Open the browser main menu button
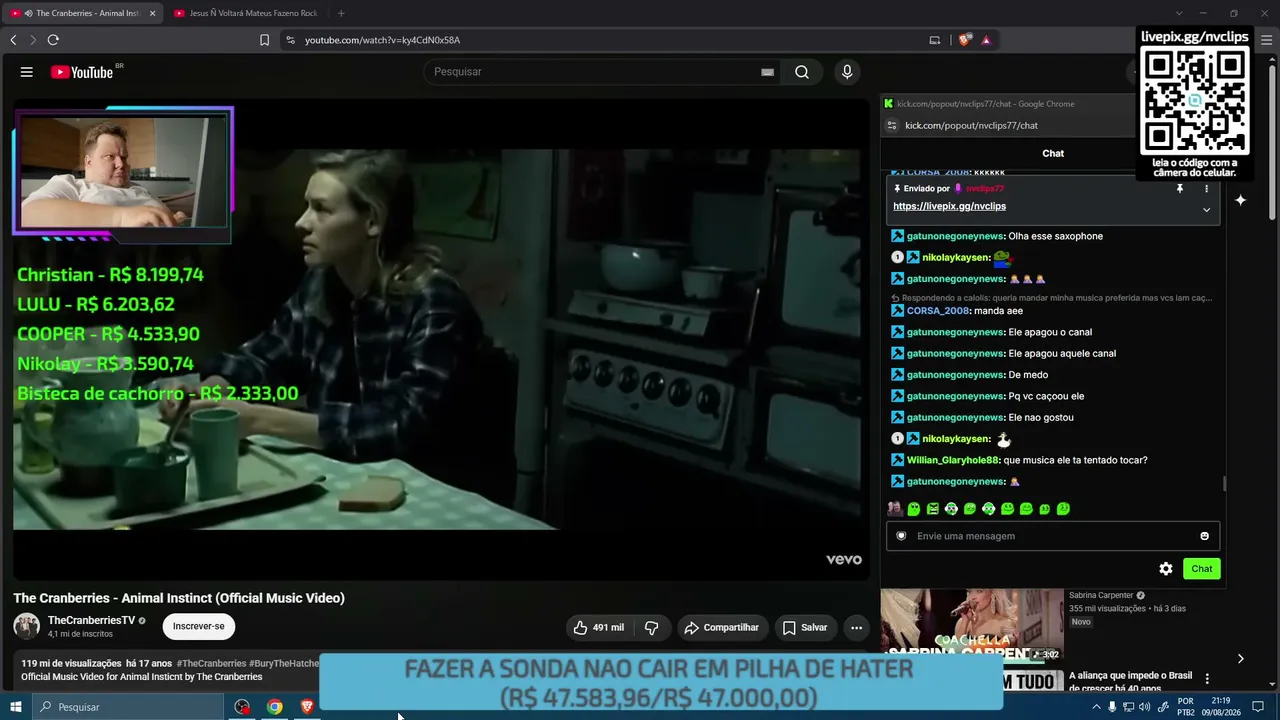Image resolution: width=1280 pixels, height=720 pixels. [x=1266, y=40]
